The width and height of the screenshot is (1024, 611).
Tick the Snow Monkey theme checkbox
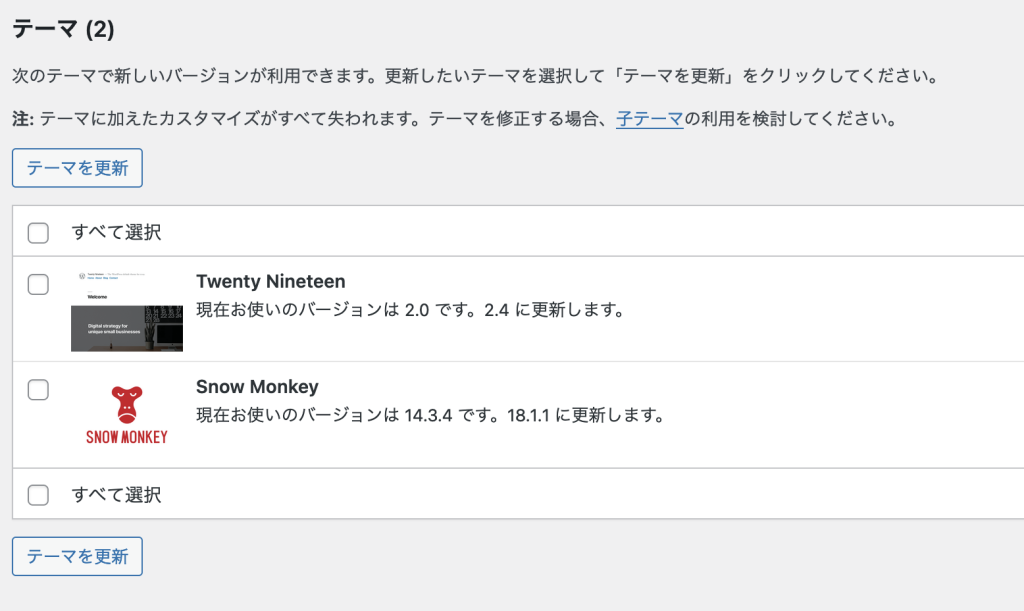[38, 390]
